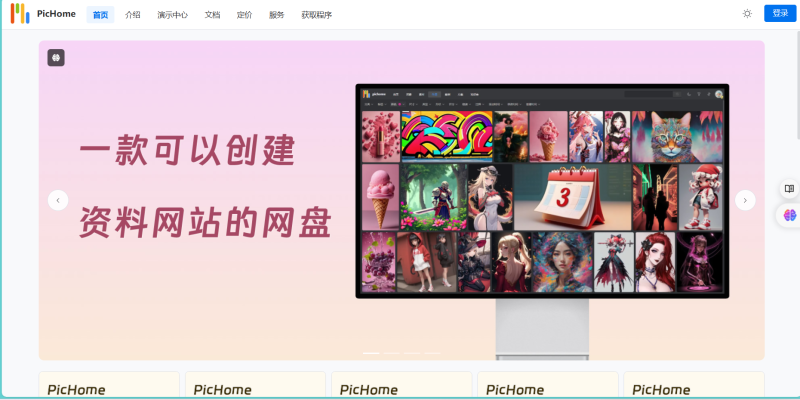
Task: Click the page vertical scrollbar
Action: 797,87
